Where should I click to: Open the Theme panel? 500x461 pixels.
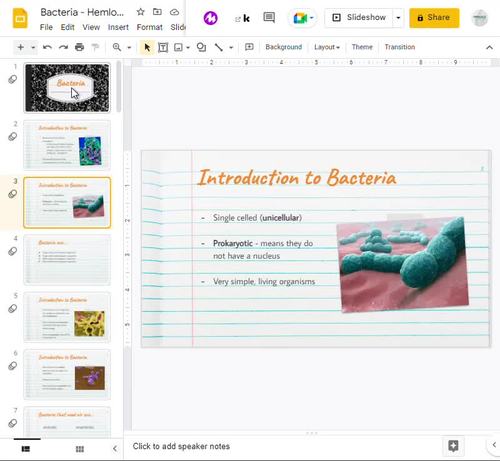click(x=362, y=47)
